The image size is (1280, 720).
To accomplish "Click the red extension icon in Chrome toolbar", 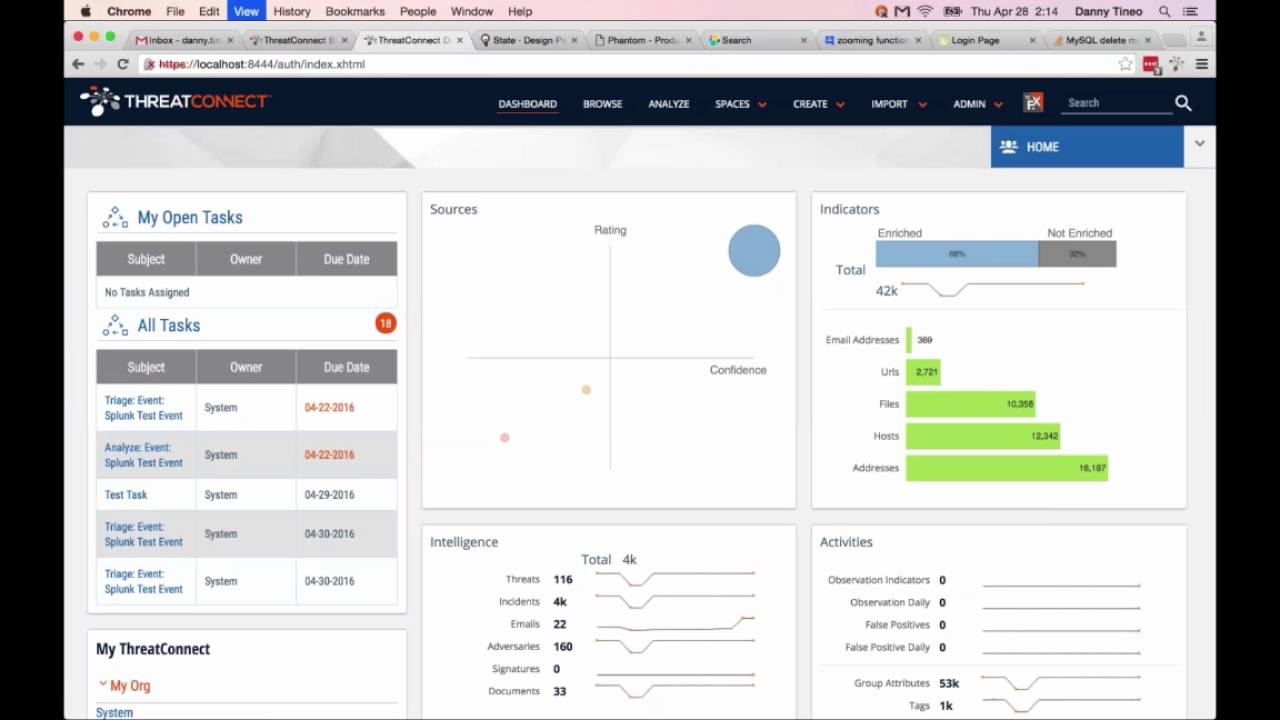I will (1151, 64).
